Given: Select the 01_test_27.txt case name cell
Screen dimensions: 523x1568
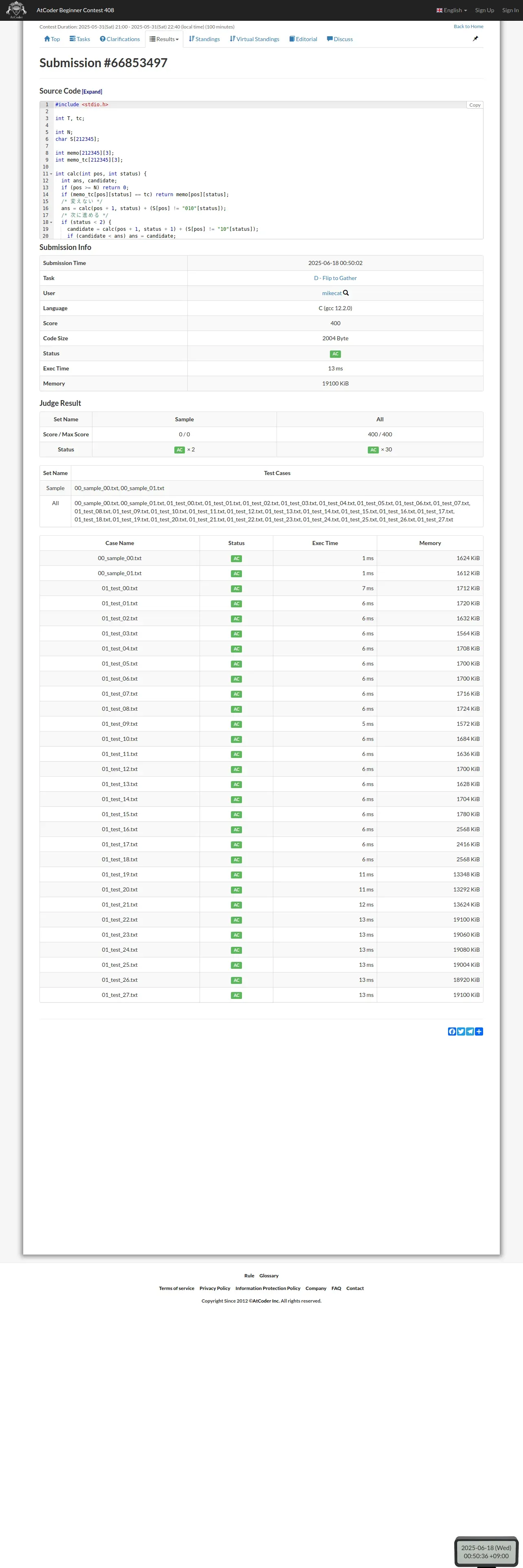Looking at the screenshot, I should (x=119, y=995).
